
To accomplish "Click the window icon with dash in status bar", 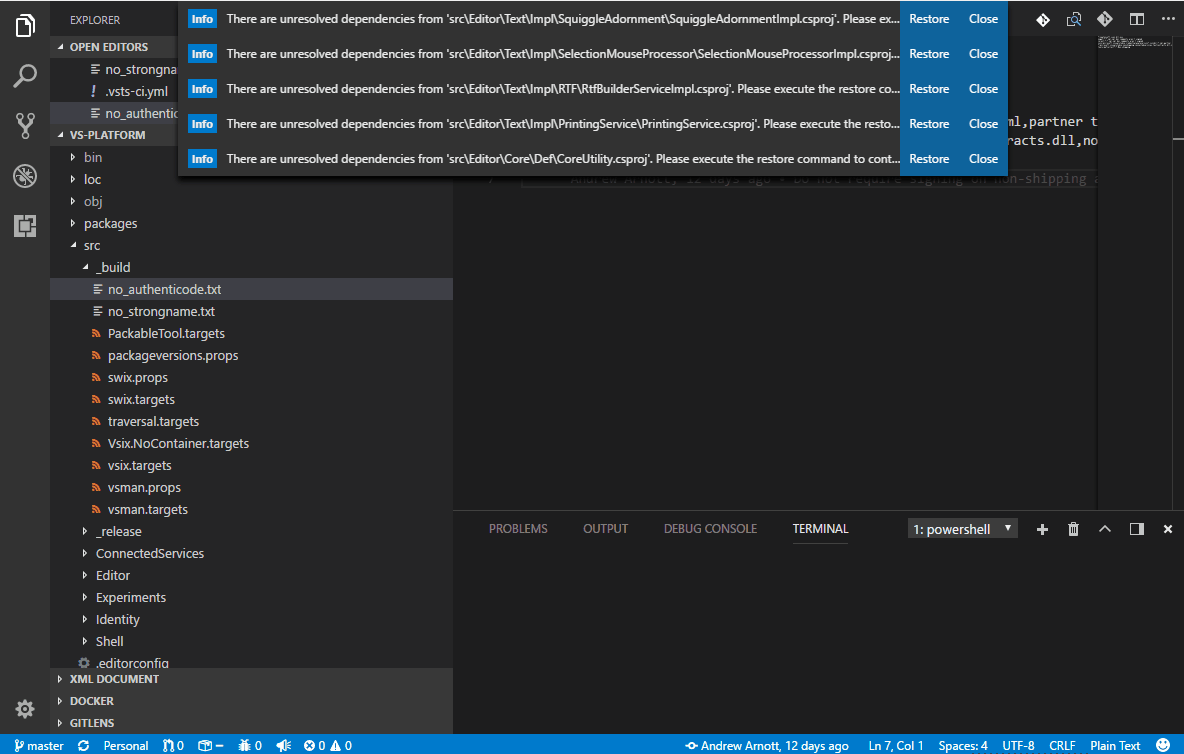I will click(211, 745).
